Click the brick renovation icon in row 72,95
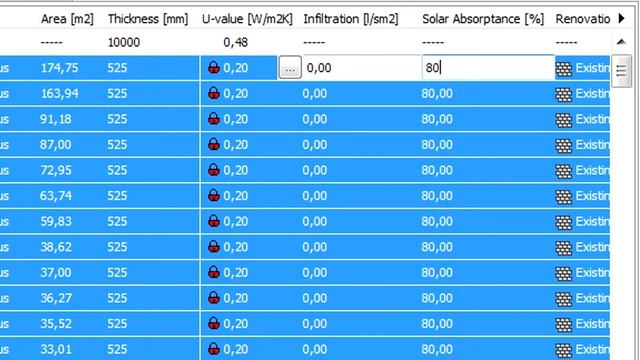 pyautogui.click(x=564, y=171)
